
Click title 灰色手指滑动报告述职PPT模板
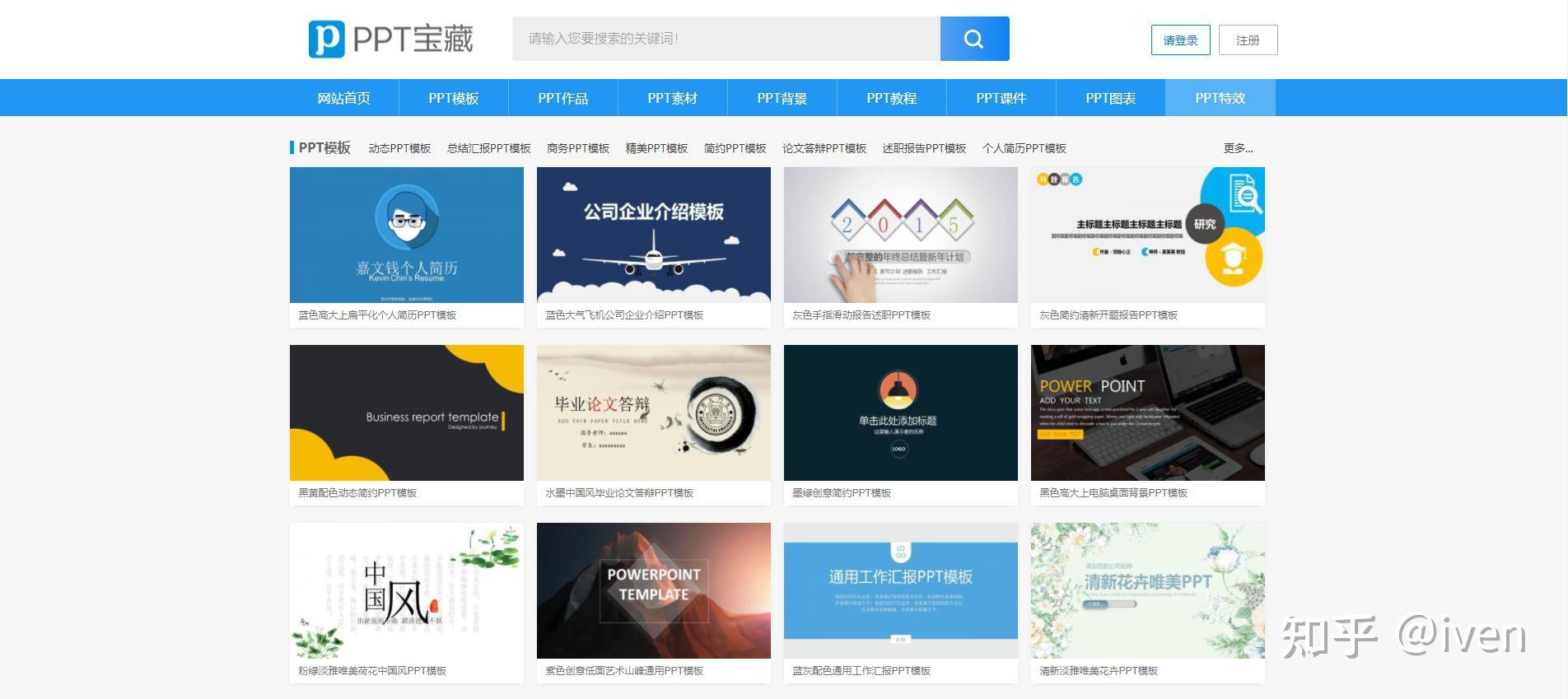pyautogui.click(x=861, y=315)
